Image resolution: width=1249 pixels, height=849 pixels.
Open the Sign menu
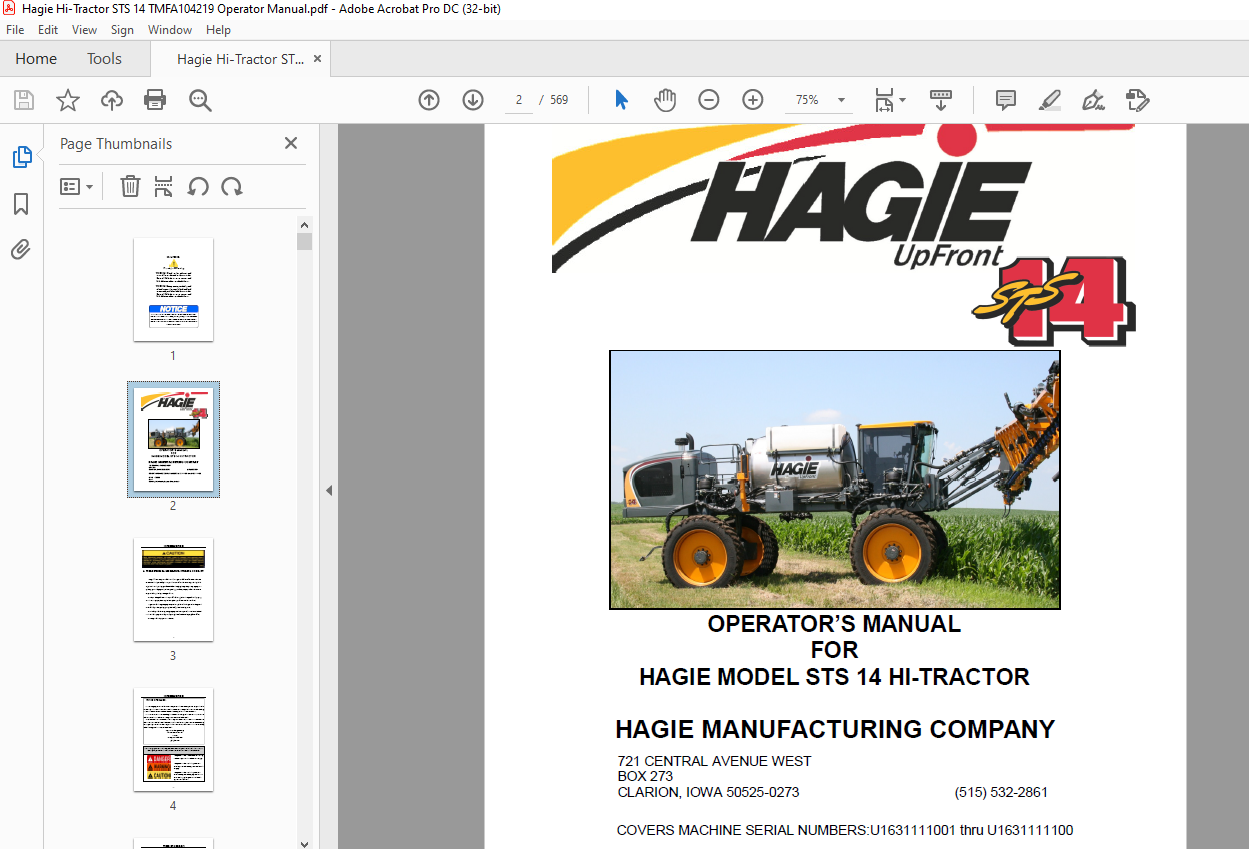122,30
